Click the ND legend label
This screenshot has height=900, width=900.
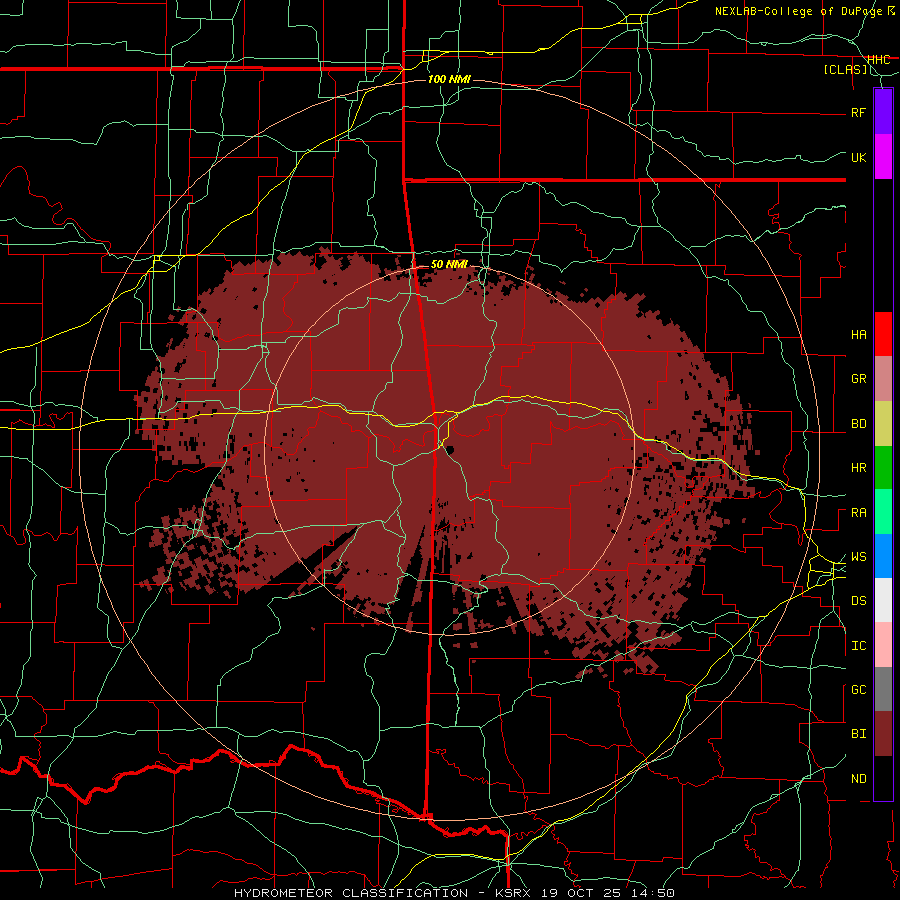tap(858, 779)
